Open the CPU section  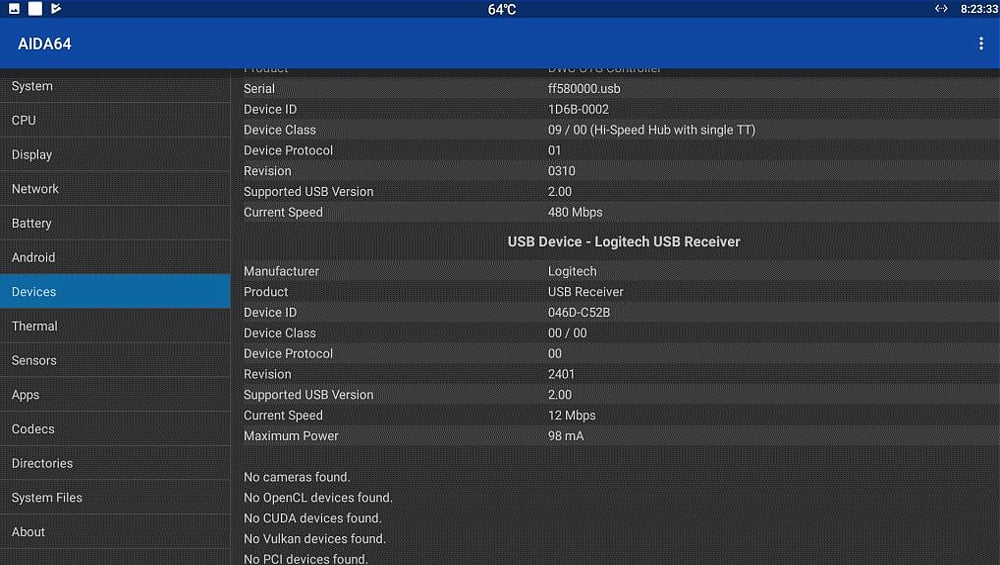tap(115, 121)
